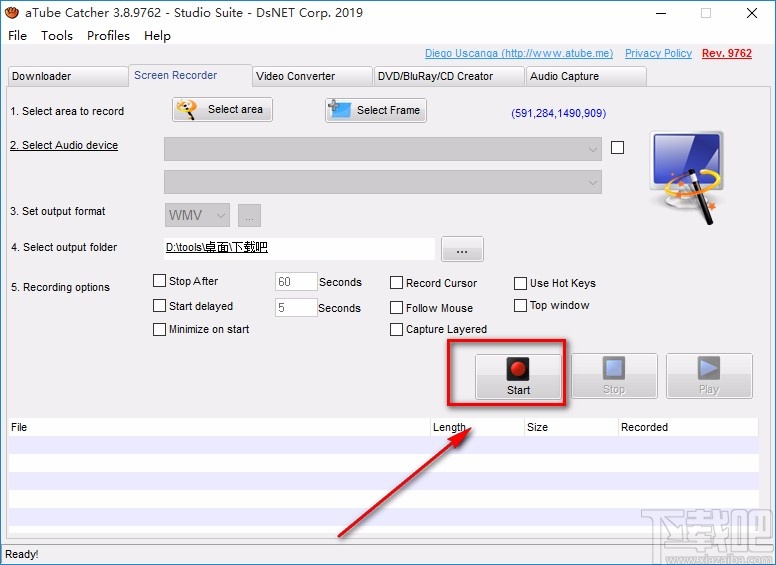The height and width of the screenshot is (565, 776).
Task: Click the '3. Set output format' label
Action: tap(58, 211)
